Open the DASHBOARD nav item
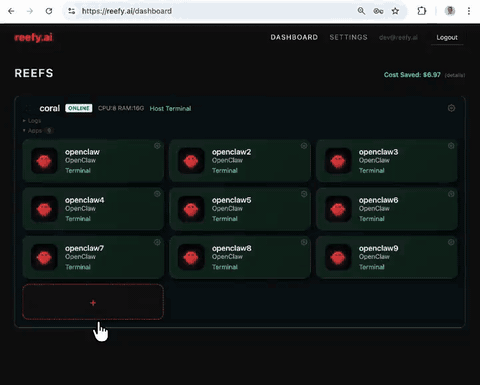The height and width of the screenshot is (385, 480). point(294,37)
